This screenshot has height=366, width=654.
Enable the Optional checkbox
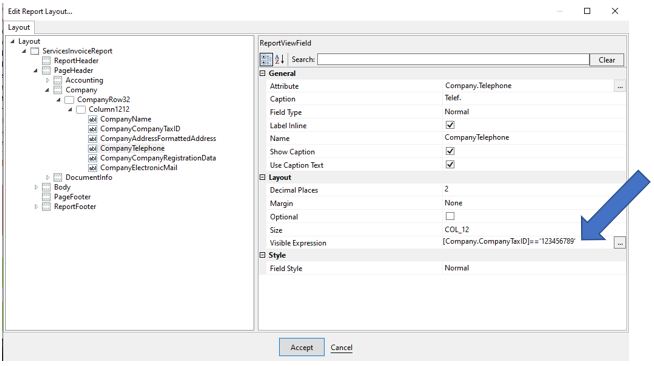[x=450, y=216]
